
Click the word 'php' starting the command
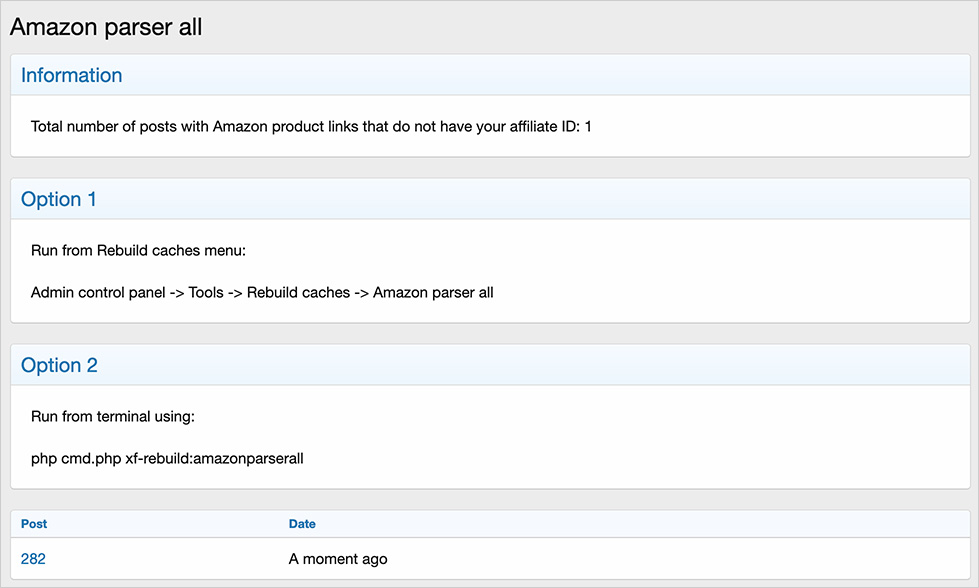click(x=44, y=459)
